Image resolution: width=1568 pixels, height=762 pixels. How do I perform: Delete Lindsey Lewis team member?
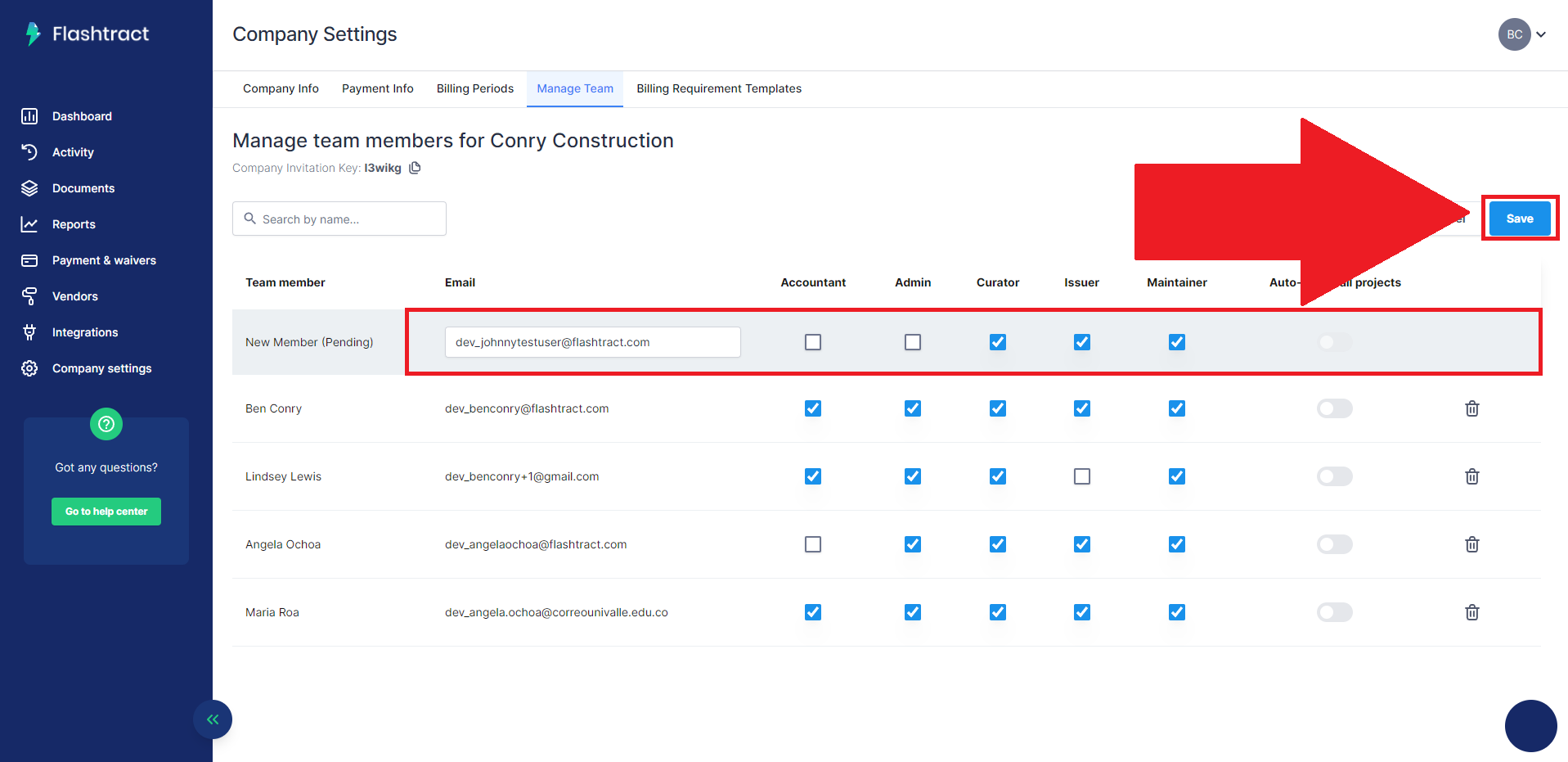click(1472, 476)
